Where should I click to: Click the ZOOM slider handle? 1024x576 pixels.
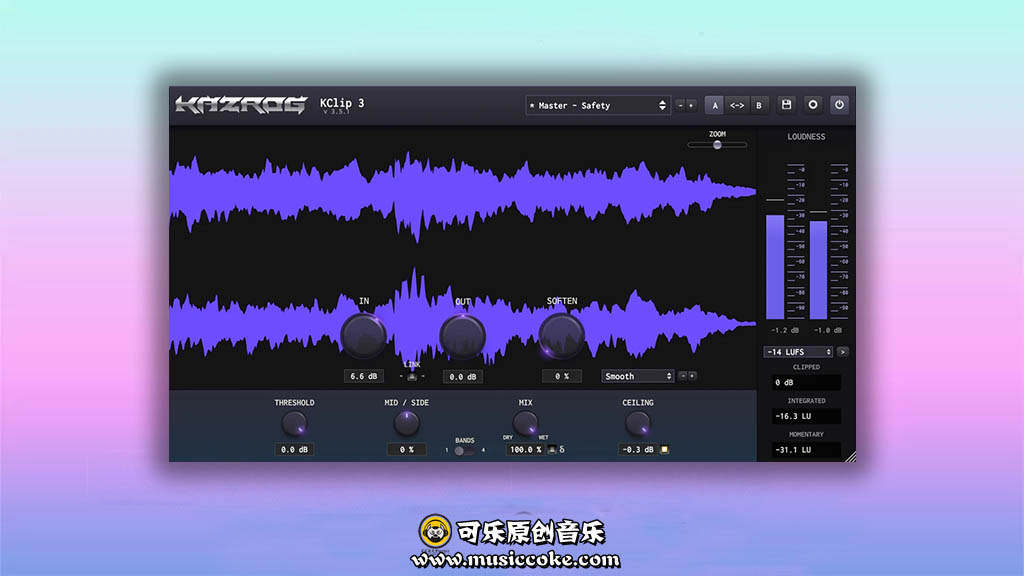pyautogui.click(x=717, y=145)
